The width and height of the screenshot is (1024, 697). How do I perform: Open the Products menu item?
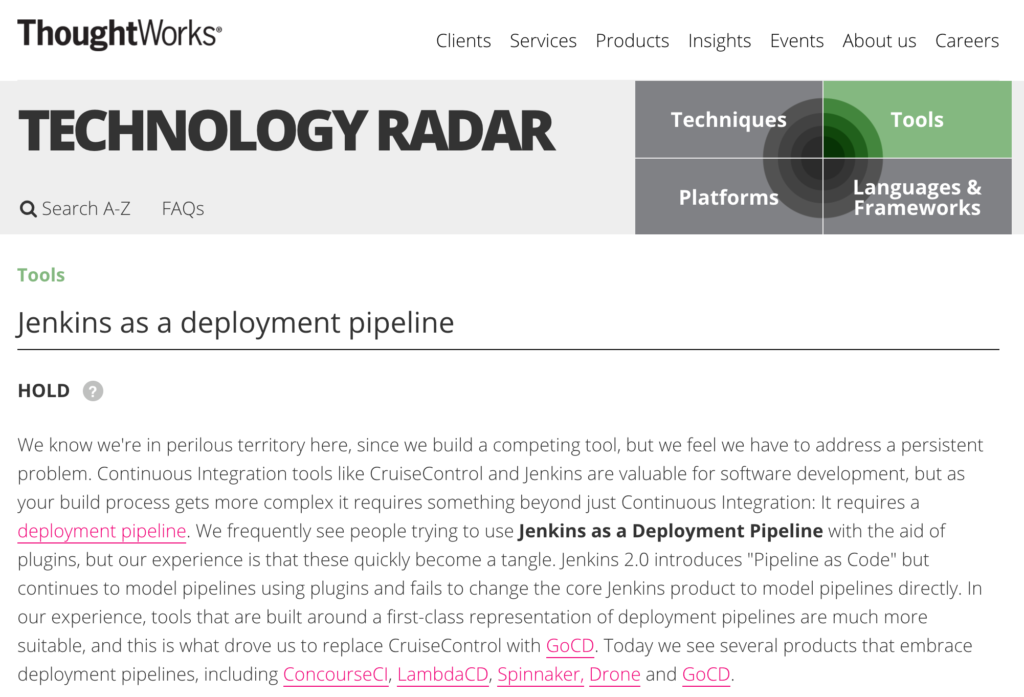tap(632, 41)
